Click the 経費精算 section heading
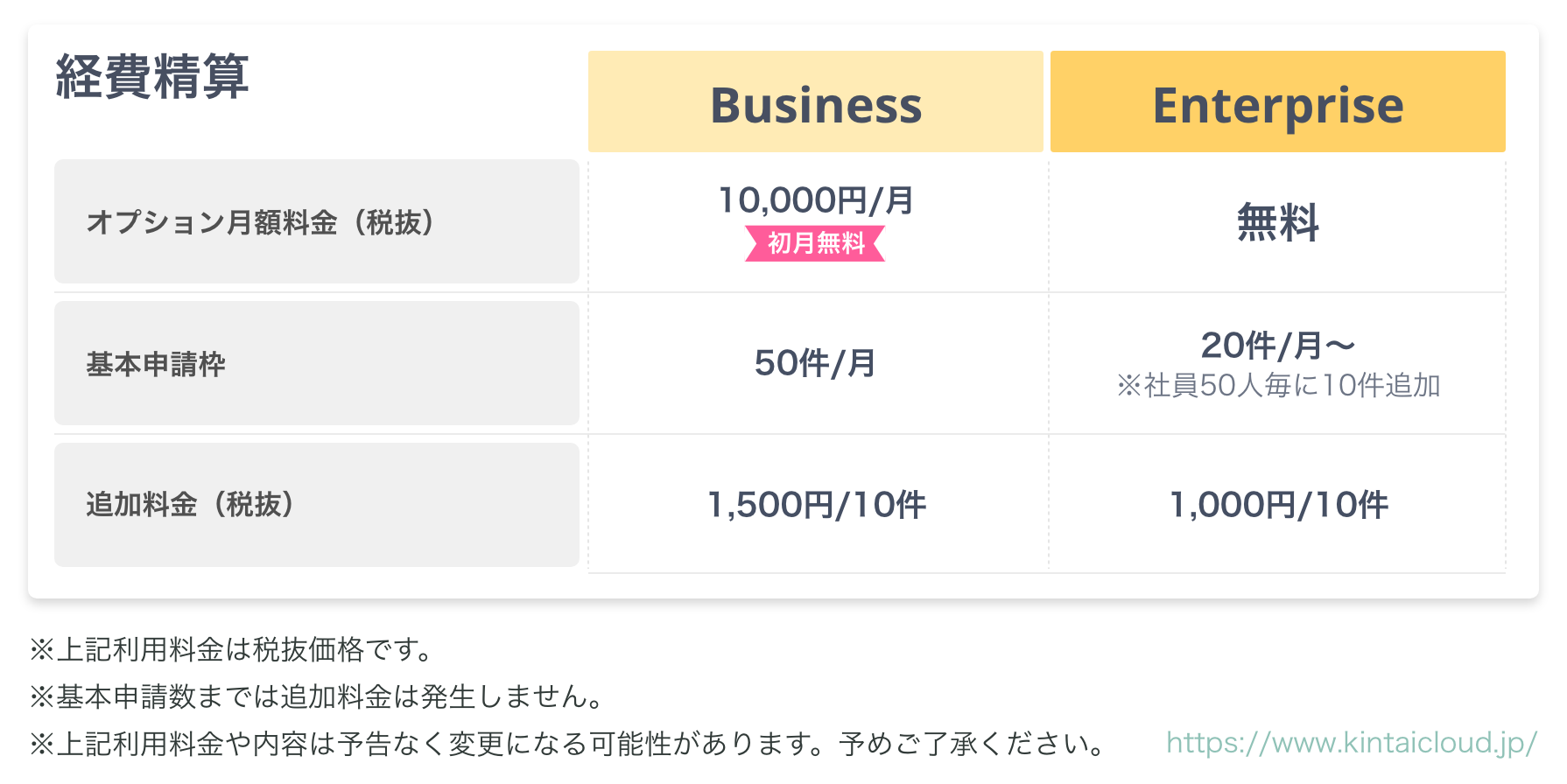This screenshot has height=784, width=1567. (x=152, y=77)
